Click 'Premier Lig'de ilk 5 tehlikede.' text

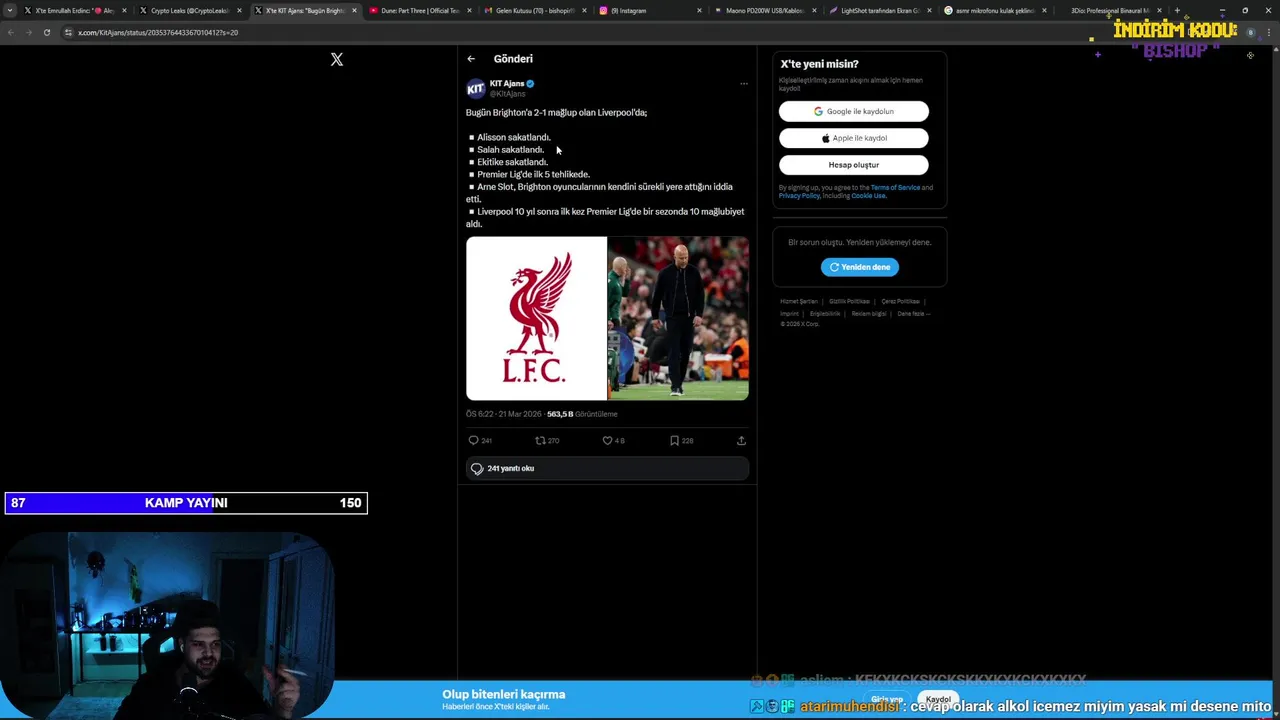pos(534,174)
